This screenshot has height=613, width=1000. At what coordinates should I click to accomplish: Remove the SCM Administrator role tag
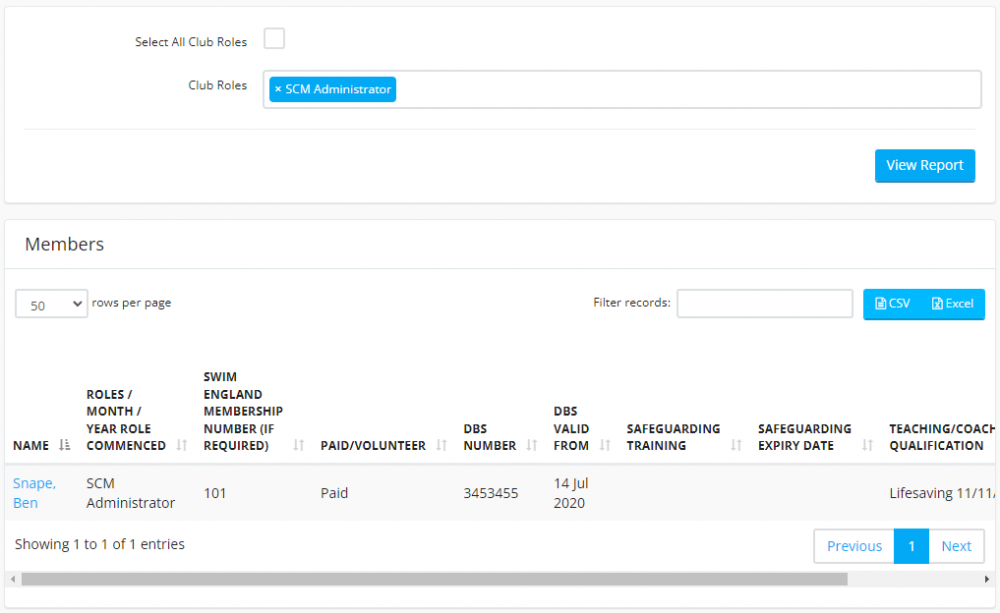point(278,90)
